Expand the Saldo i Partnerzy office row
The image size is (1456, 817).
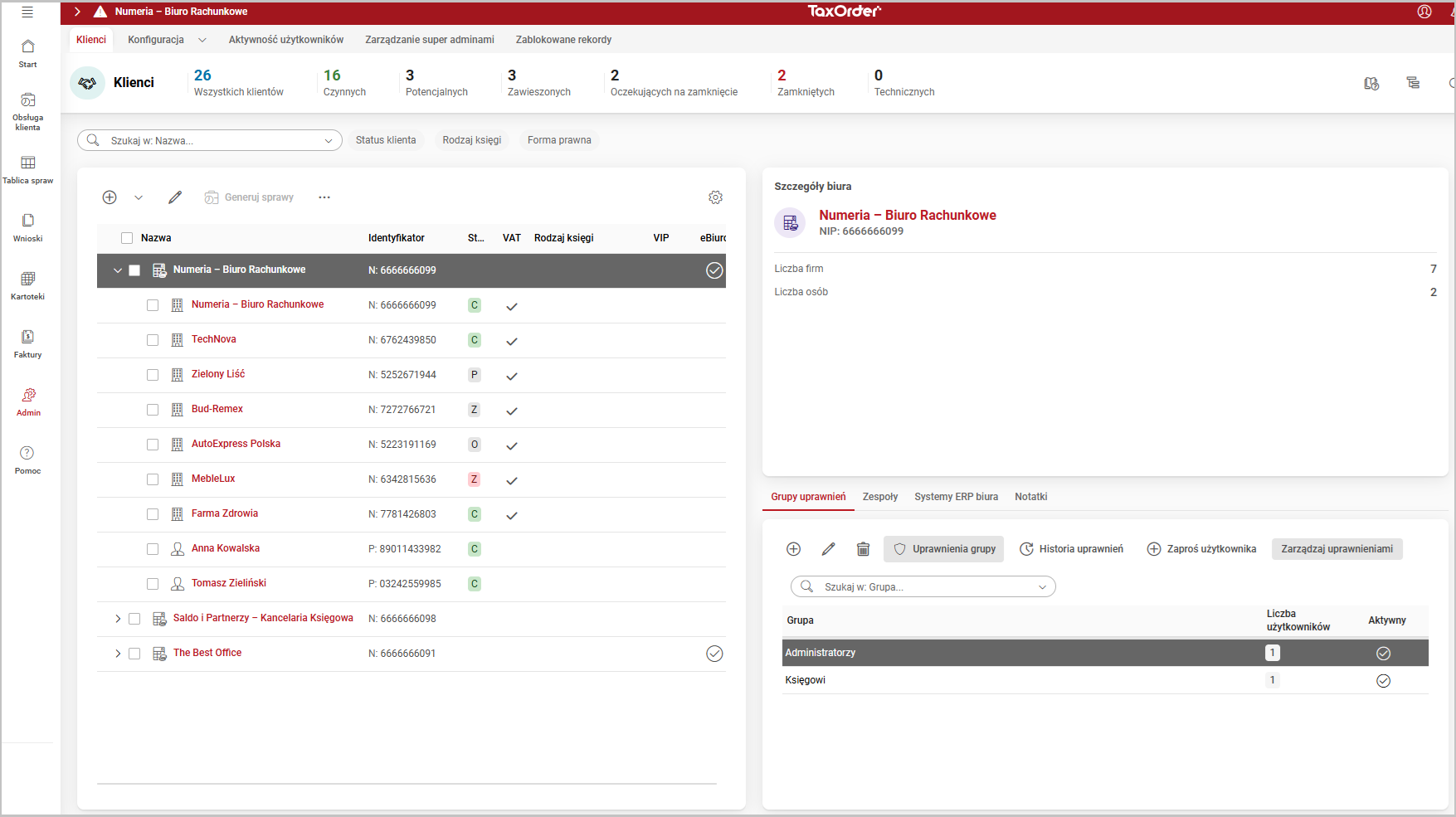[x=118, y=619]
